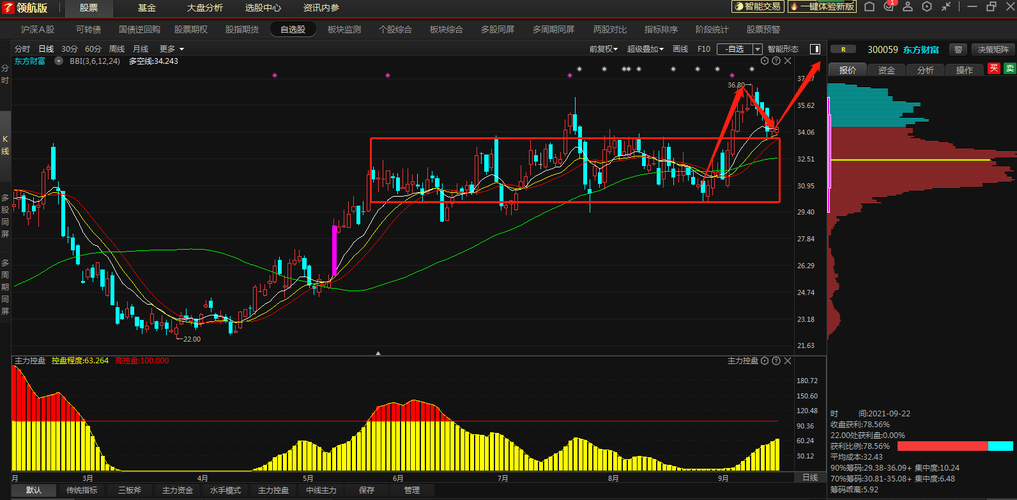
Task: Switch to 分时 time-share view
Action: pos(22,49)
